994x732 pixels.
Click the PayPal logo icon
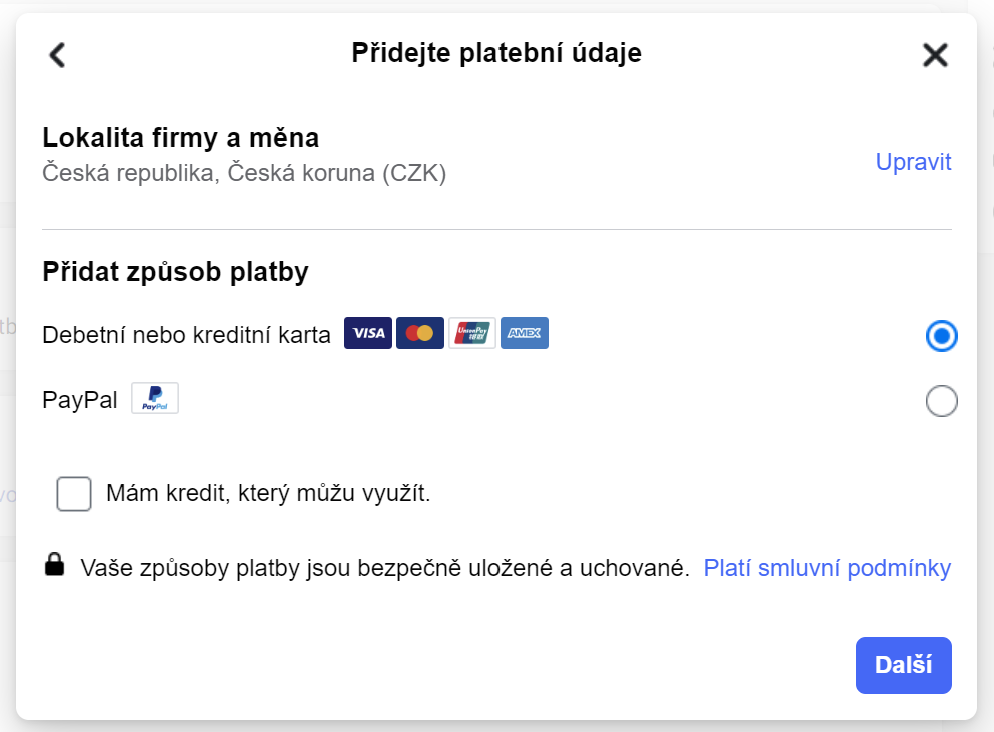click(154, 397)
